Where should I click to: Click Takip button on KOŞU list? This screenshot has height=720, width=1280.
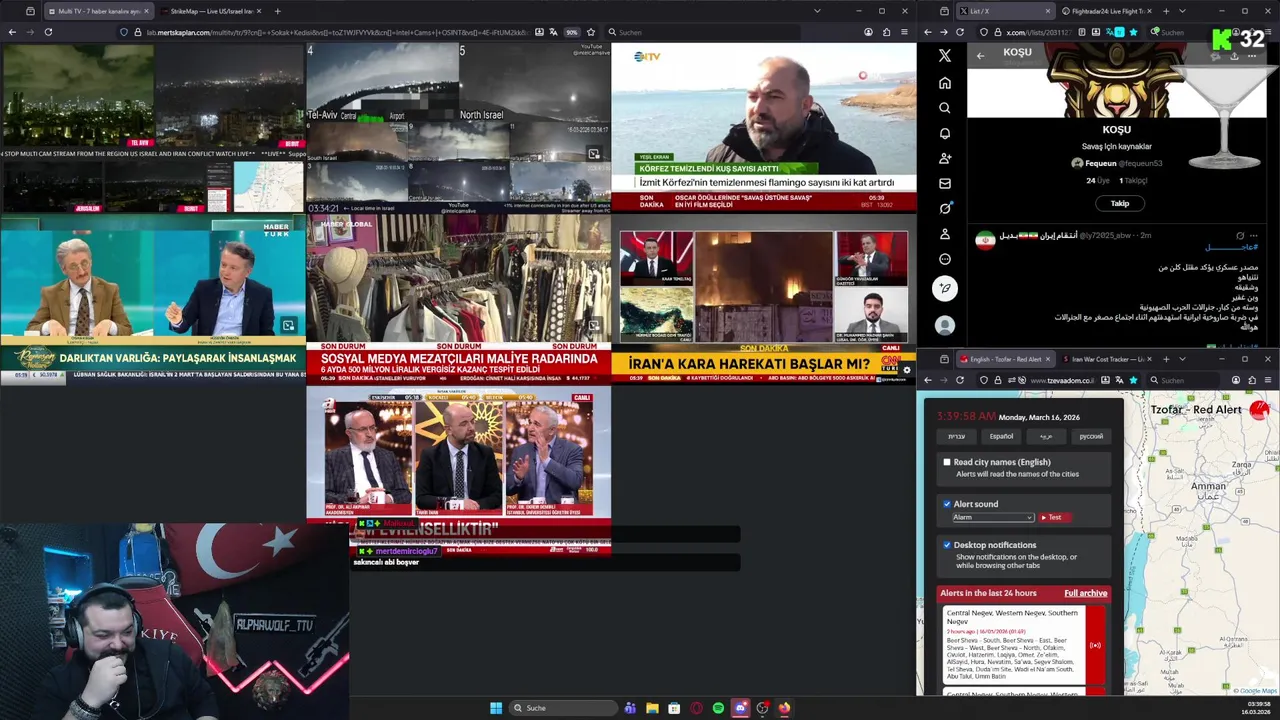1119,203
